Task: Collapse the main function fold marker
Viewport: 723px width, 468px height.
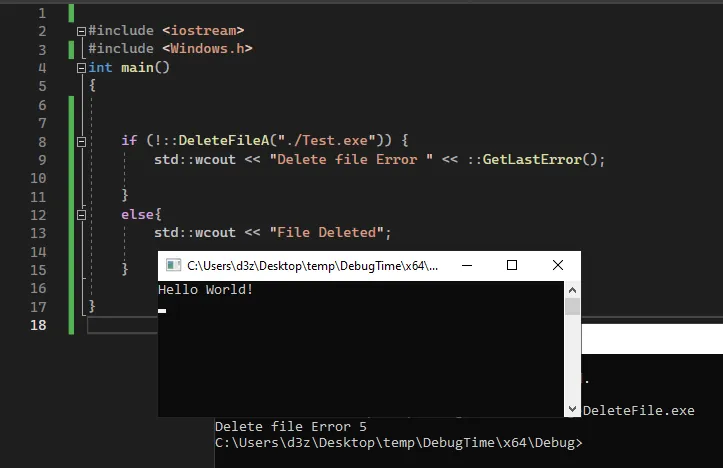Action: (x=81, y=68)
